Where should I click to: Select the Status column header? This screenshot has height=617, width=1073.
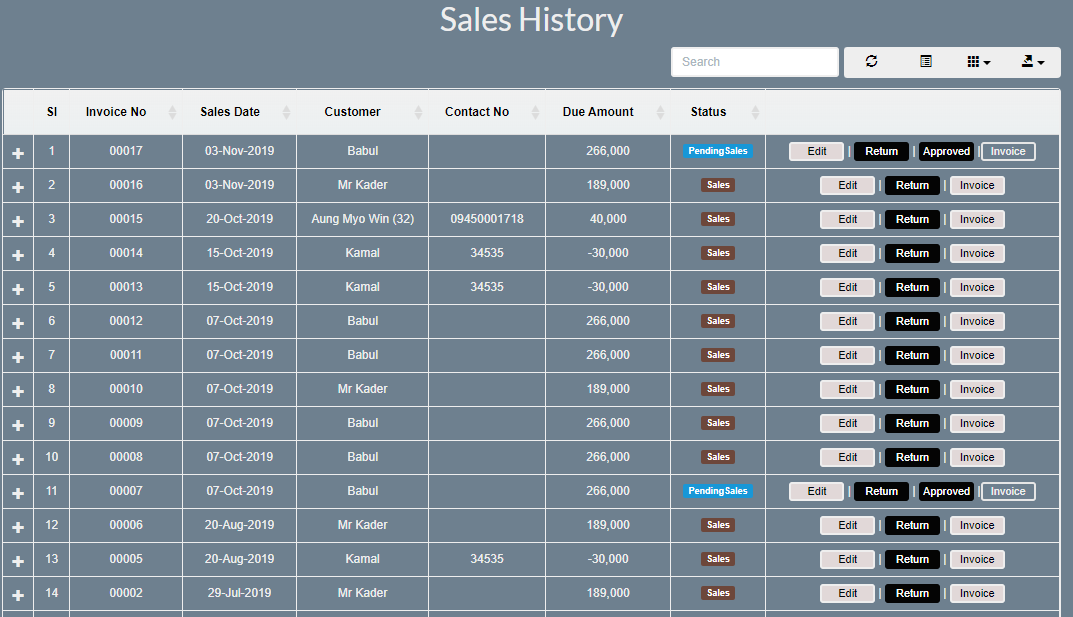tap(707, 111)
